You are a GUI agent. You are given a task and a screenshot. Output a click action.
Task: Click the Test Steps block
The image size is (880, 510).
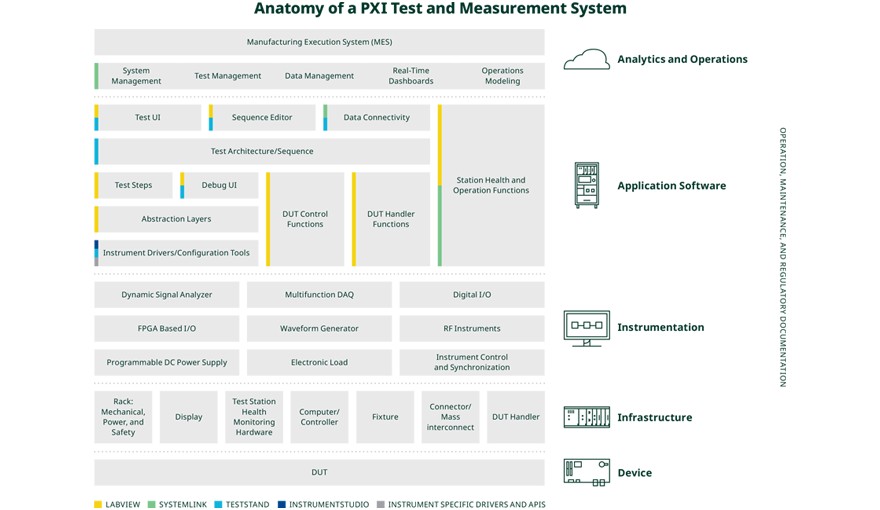point(134,185)
